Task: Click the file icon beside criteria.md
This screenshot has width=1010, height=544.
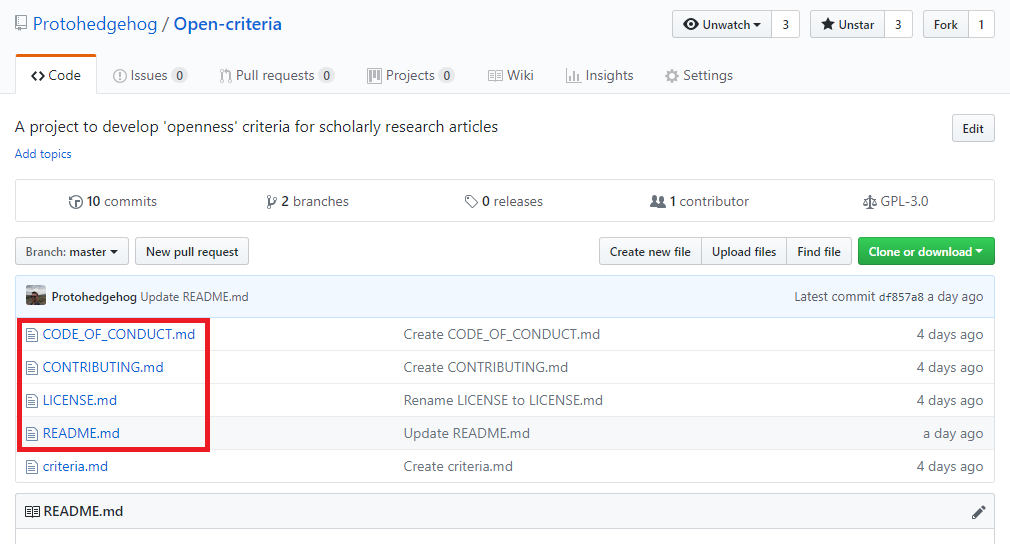Action: (x=32, y=467)
